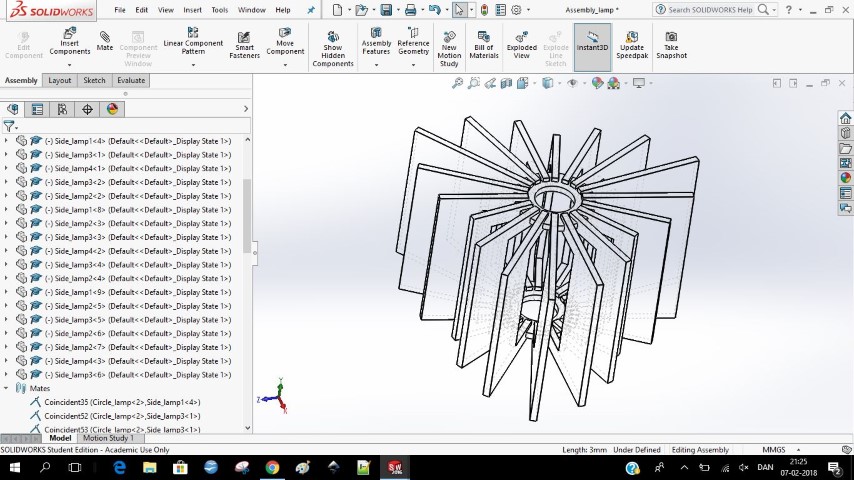Click feature tree vertical scrollbar
This screenshot has height=480, width=854.
[x=247, y=216]
